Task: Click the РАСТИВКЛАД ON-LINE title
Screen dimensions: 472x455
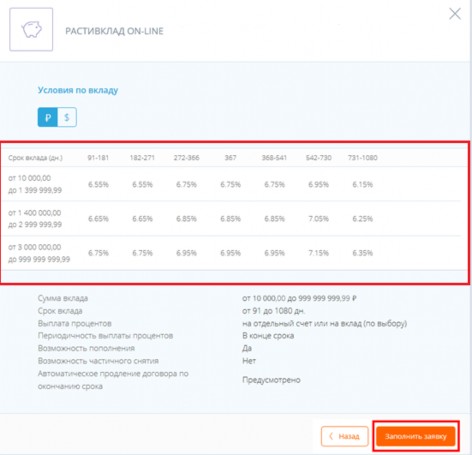Action: pos(114,31)
